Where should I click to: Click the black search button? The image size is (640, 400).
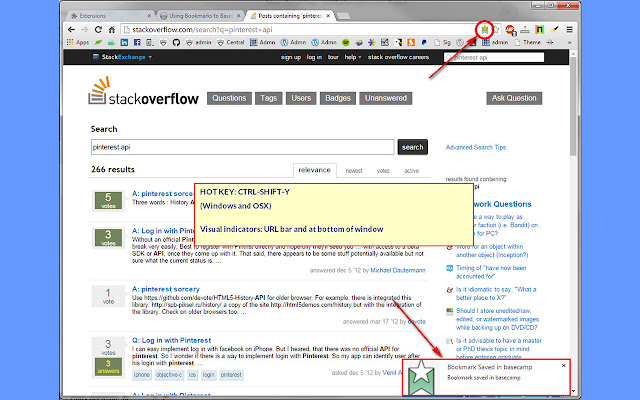coord(413,147)
